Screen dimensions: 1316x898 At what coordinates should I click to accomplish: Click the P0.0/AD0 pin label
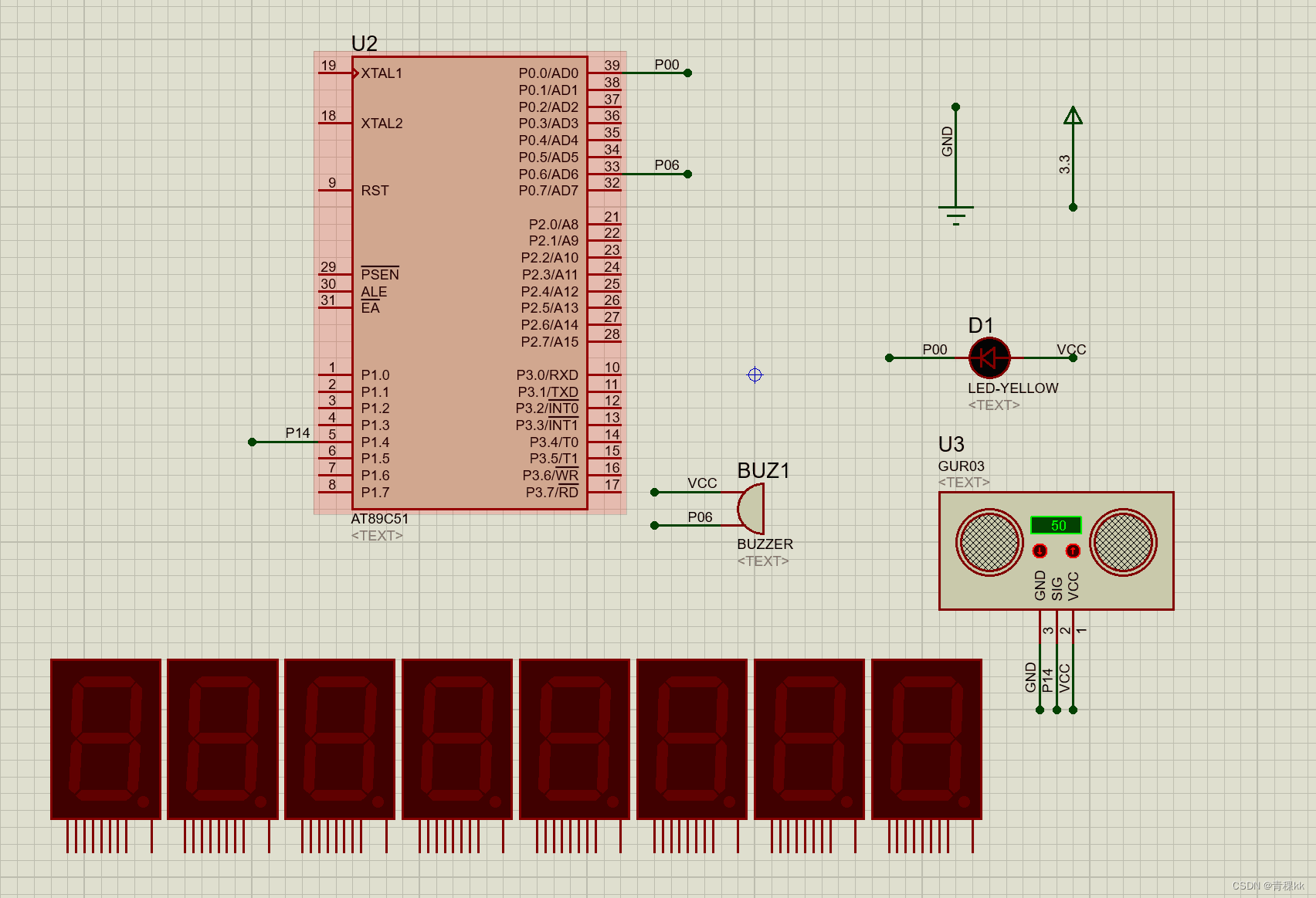pyautogui.click(x=548, y=73)
